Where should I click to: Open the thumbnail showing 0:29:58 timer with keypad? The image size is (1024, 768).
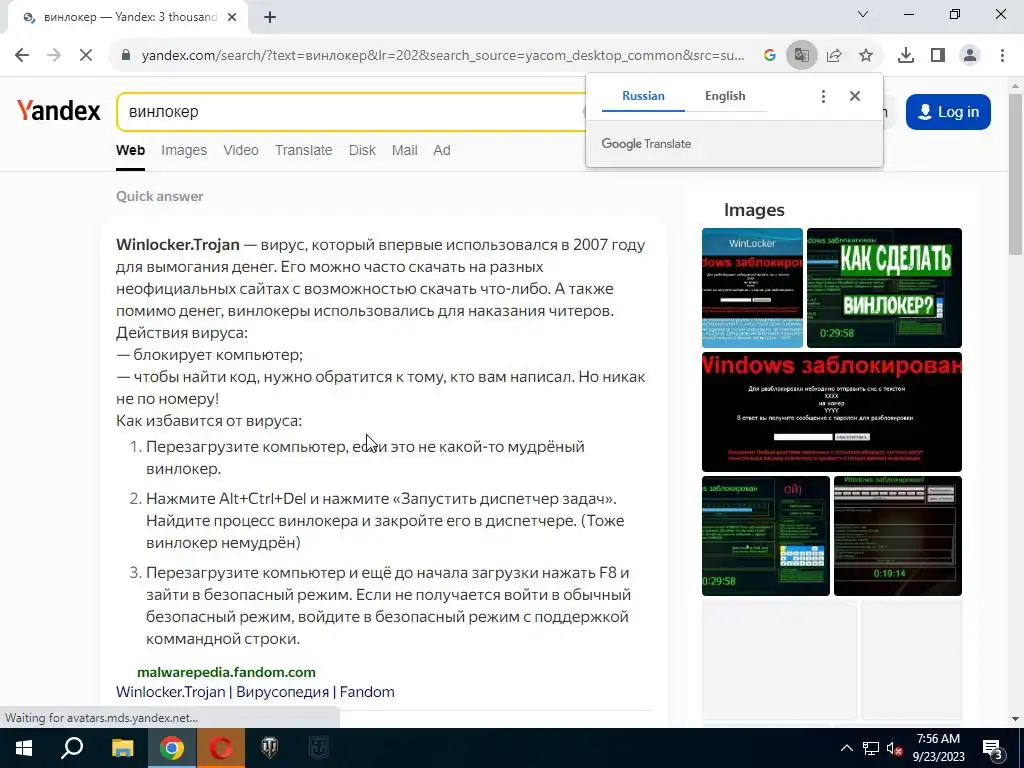tap(765, 536)
